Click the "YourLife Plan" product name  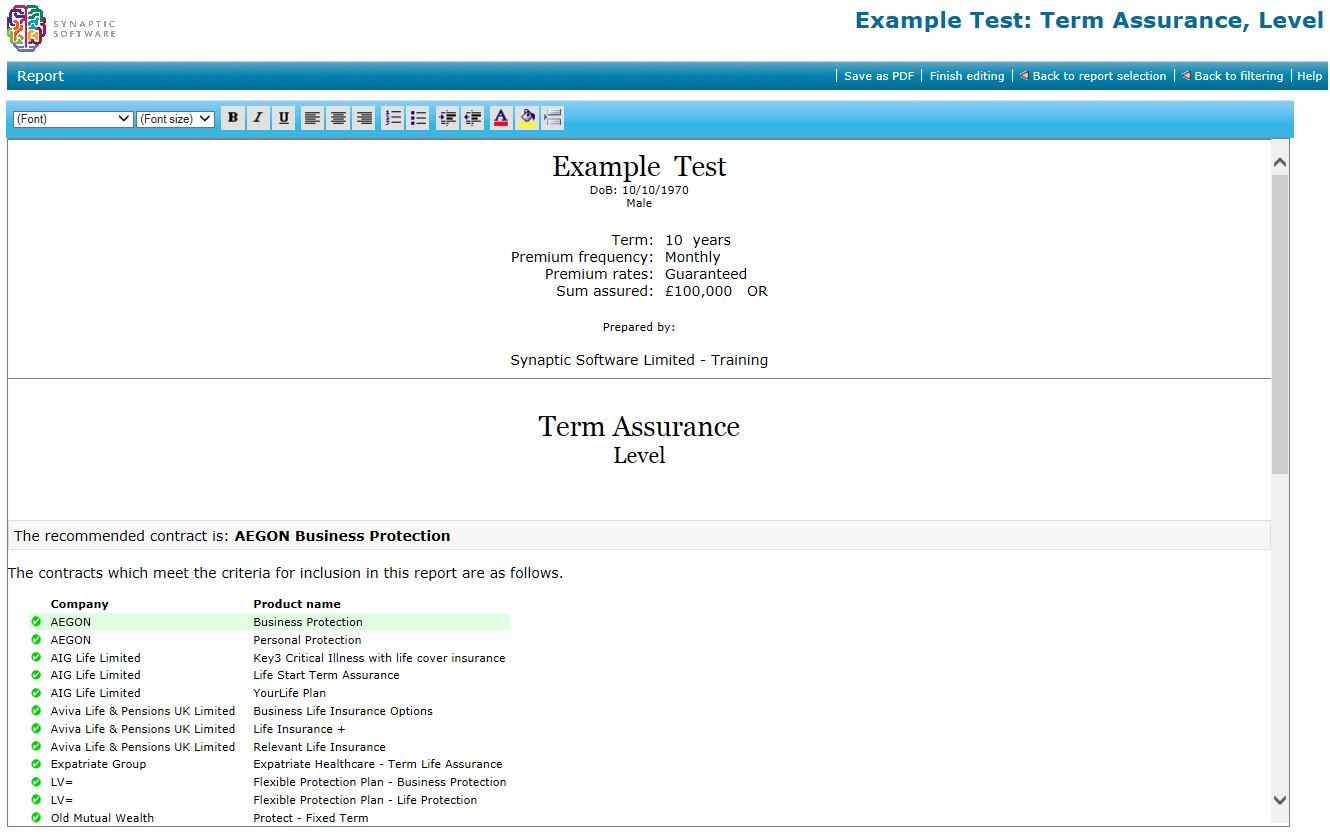tap(289, 693)
